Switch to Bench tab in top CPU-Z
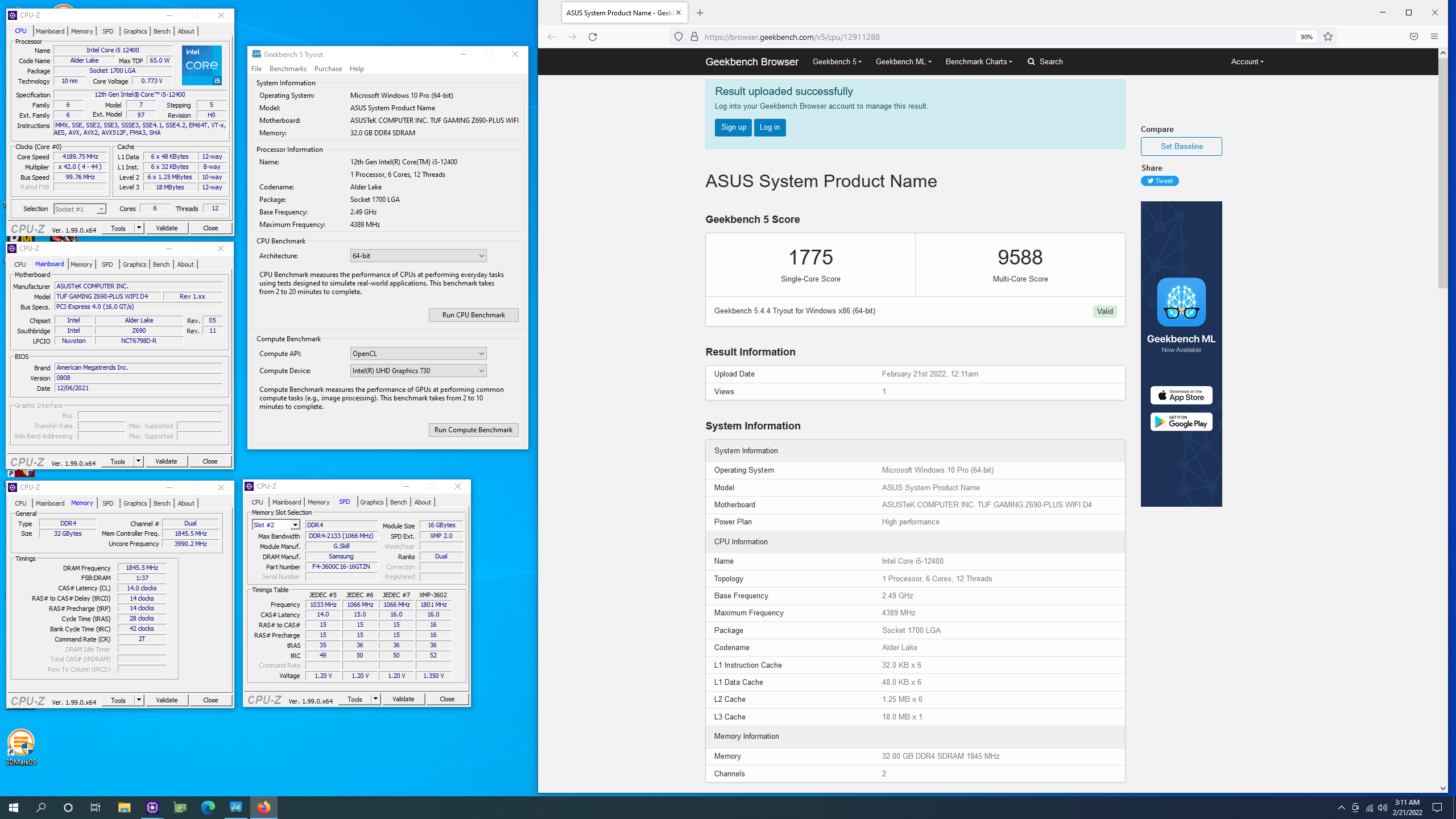The width and height of the screenshot is (1456, 819). [162, 31]
